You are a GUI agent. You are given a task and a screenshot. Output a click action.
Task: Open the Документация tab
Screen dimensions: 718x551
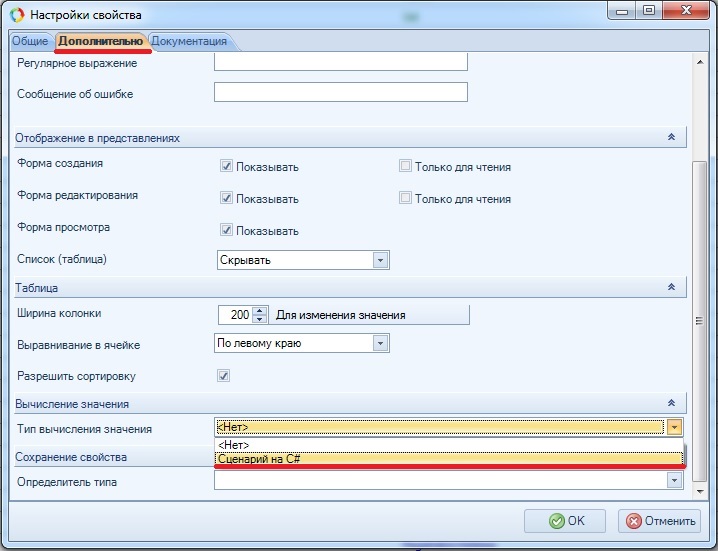189,41
